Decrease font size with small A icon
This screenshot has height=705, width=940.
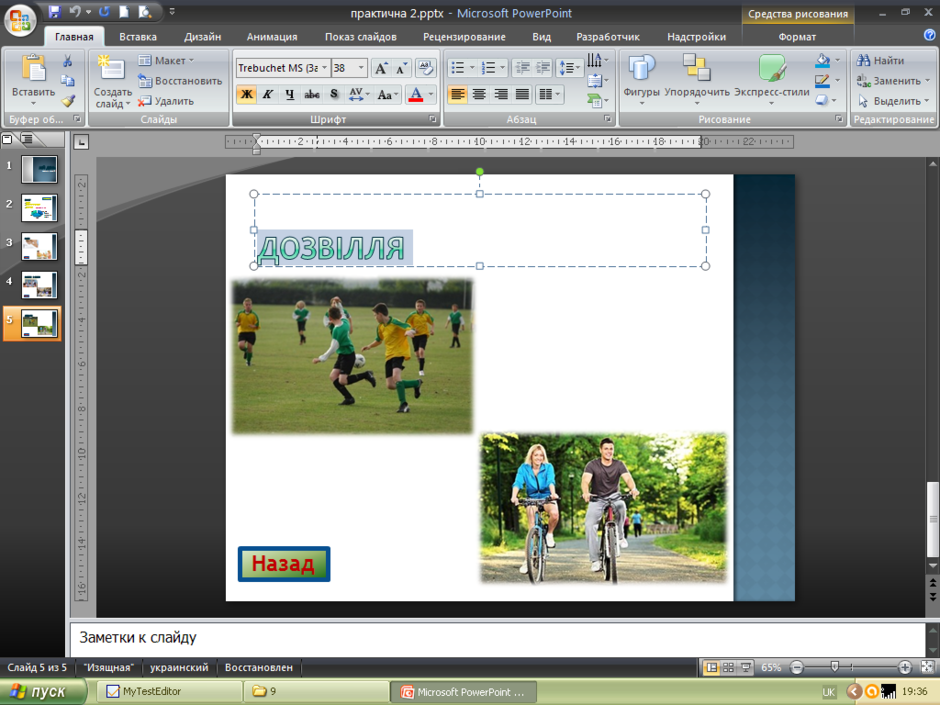402,68
